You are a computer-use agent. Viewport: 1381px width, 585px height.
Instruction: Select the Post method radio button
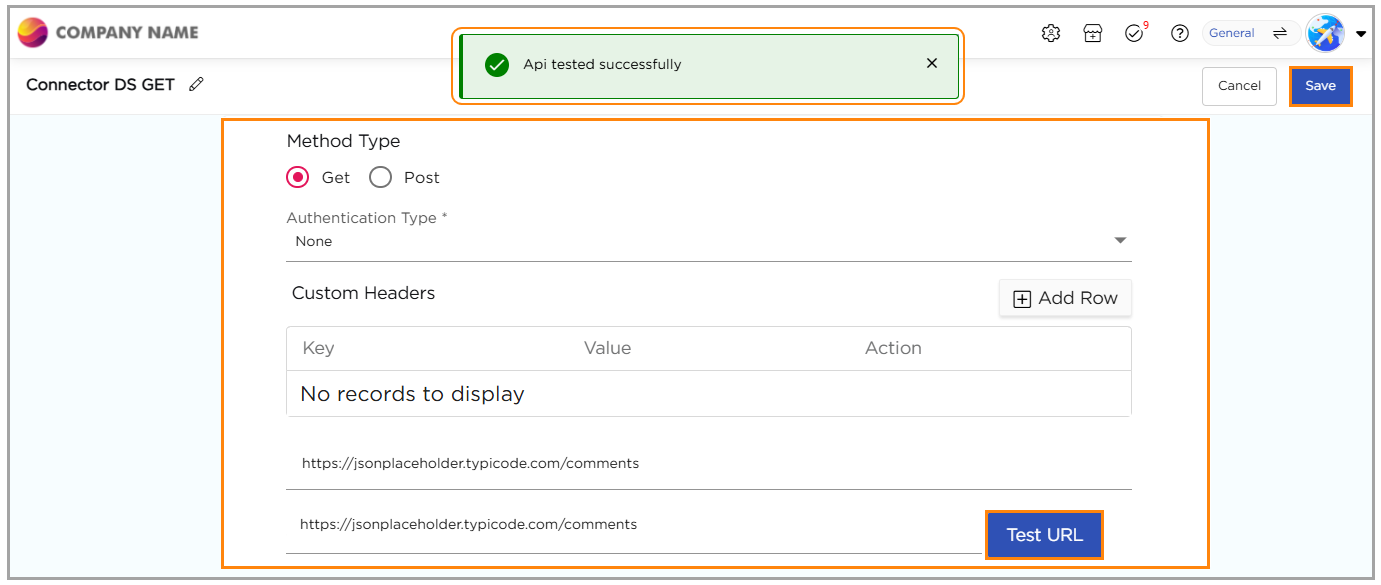coord(380,178)
